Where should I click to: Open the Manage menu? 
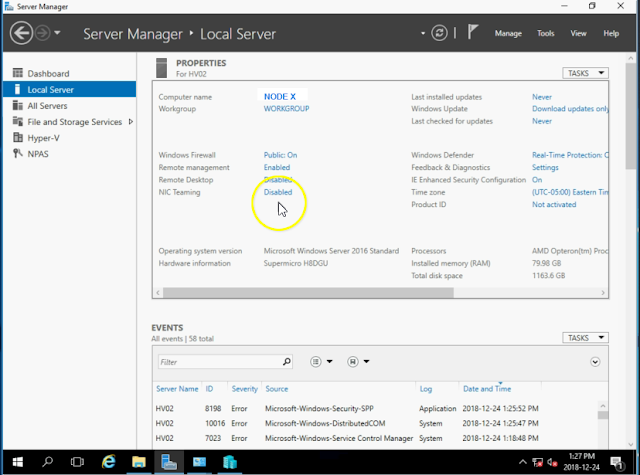(x=508, y=33)
